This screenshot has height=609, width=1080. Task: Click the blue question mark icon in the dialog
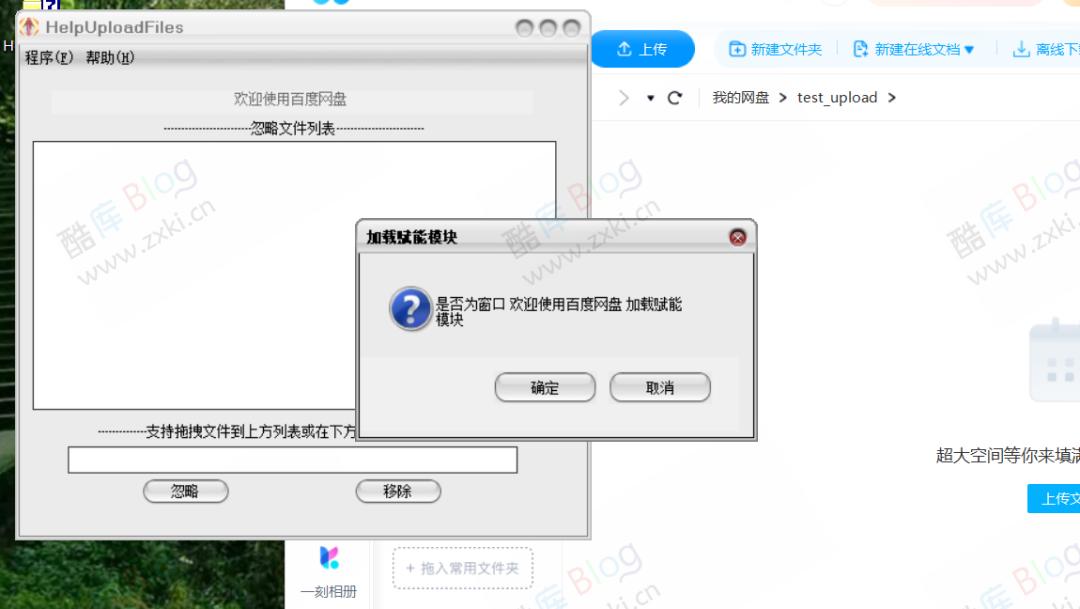[411, 311]
